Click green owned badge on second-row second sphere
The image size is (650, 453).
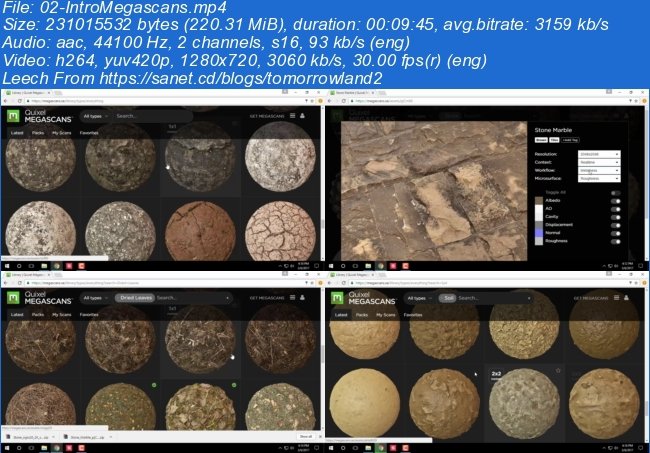click(x=154, y=385)
